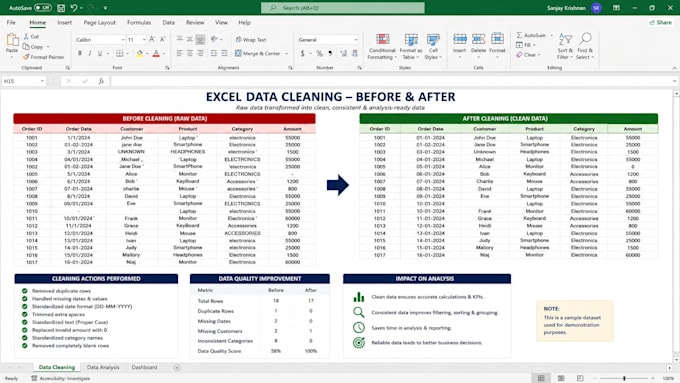The height and width of the screenshot is (383, 680).
Task: Click the Undo arrow icon
Action: click(x=74, y=8)
